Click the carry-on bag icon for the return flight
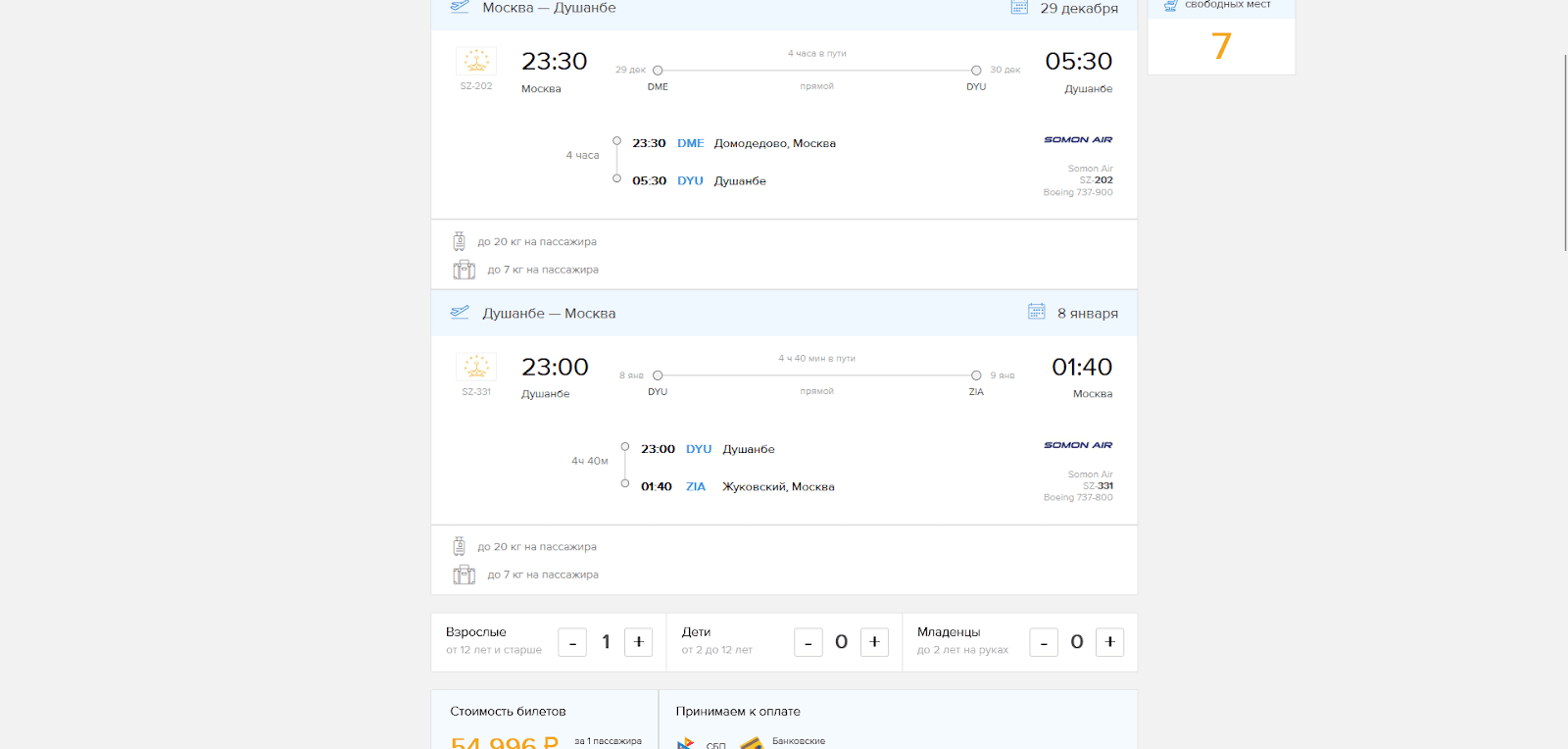The image size is (1568, 749). click(464, 574)
